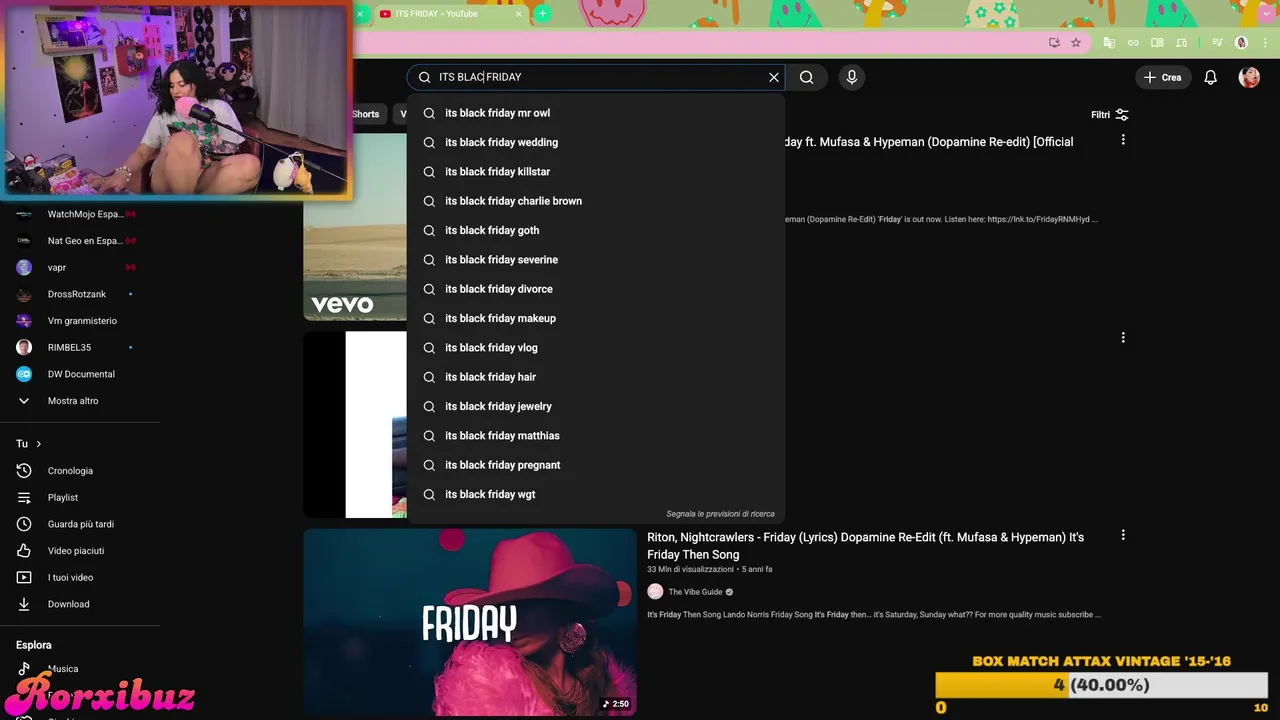This screenshot has height=720, width=1280.
Task: Open the Riton Friday Lyrics video thumbnail
Action: (470, 622)
